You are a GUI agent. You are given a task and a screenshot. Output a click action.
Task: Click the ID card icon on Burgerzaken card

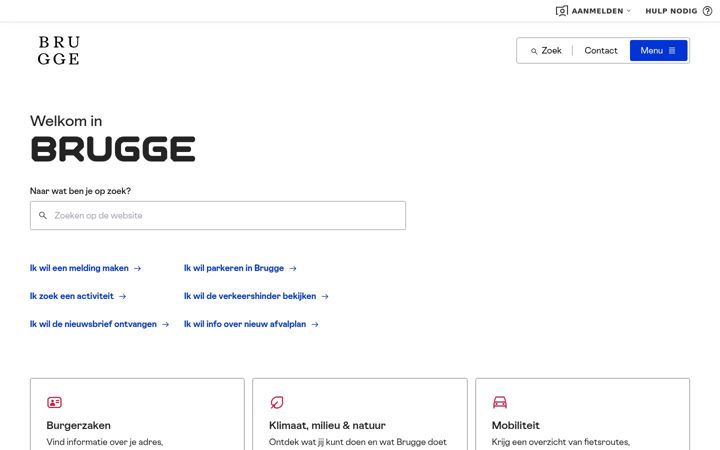54,402
